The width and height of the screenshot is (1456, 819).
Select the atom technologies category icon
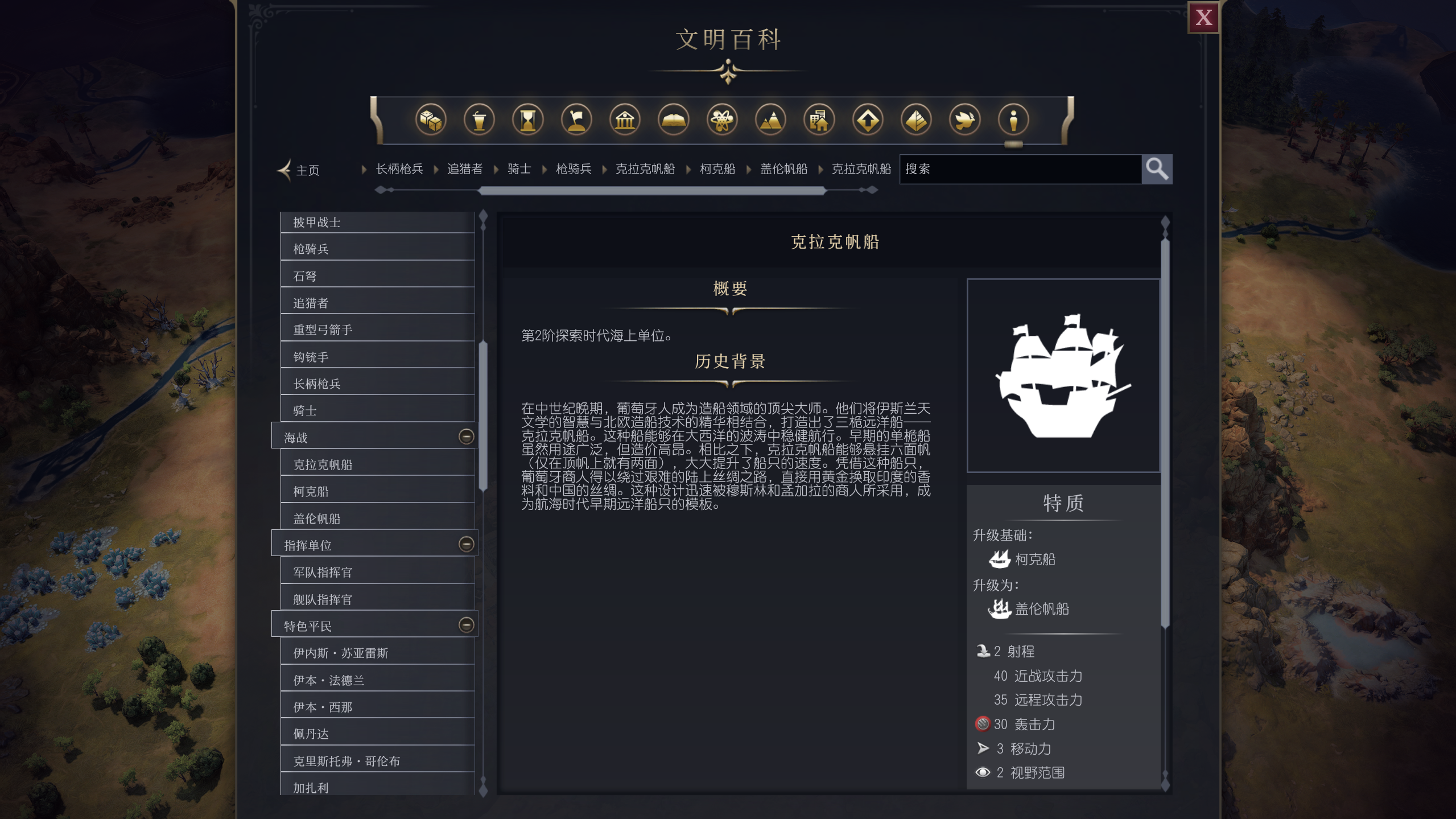[x=722, y=120]
